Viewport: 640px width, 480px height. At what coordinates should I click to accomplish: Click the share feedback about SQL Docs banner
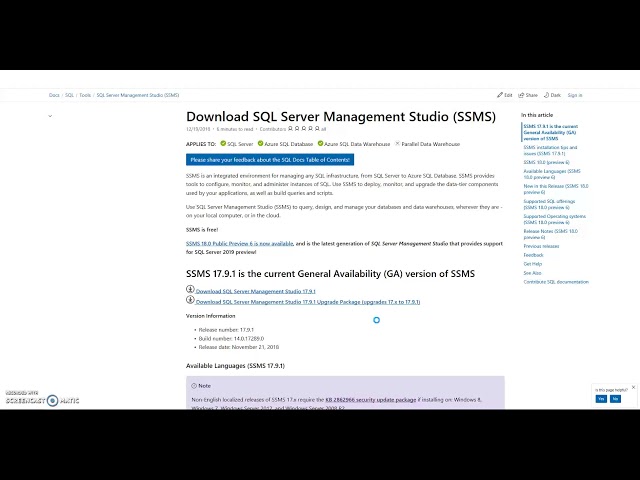(270, 160)
